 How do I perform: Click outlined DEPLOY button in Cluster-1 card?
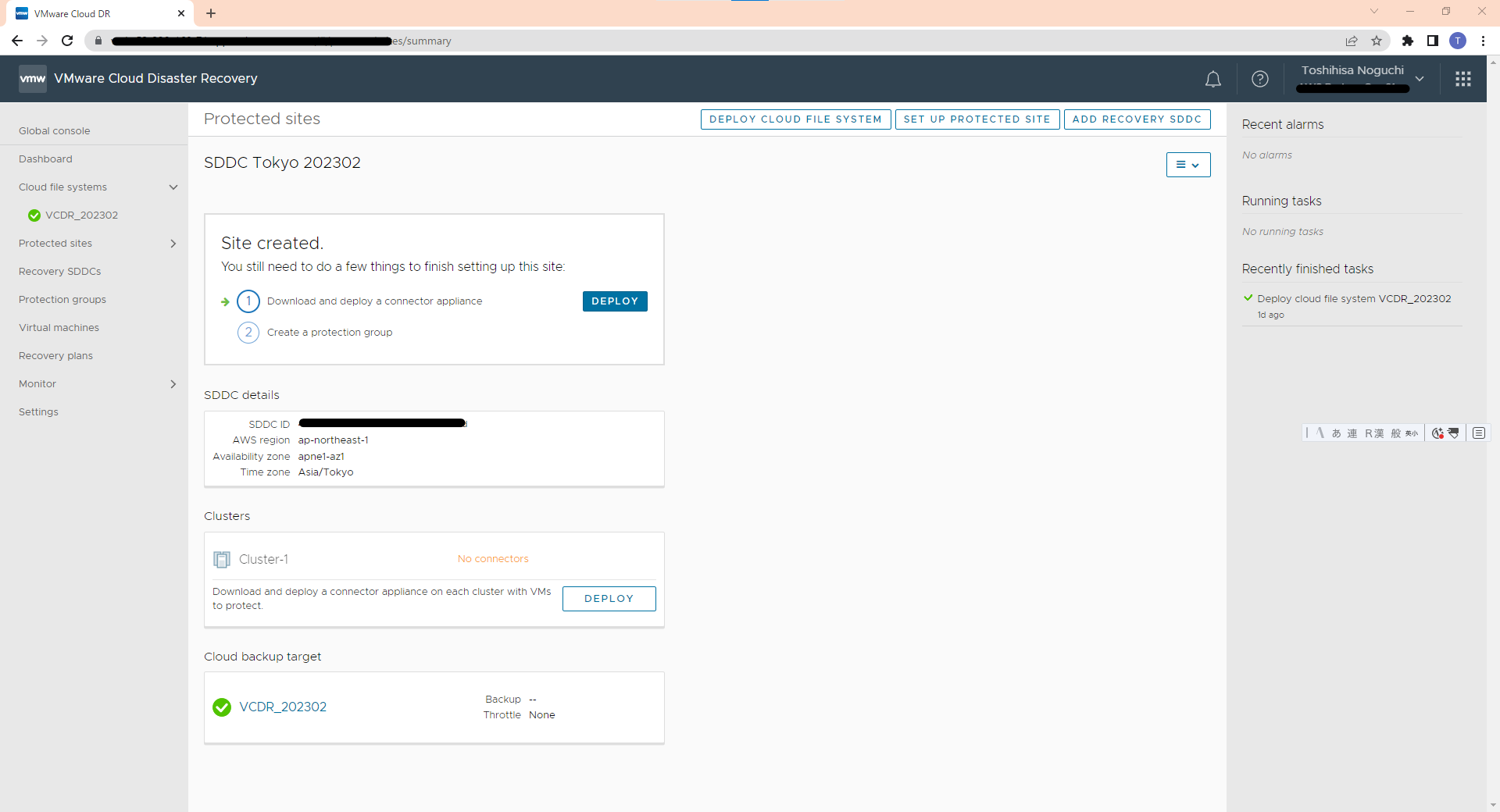609,599
